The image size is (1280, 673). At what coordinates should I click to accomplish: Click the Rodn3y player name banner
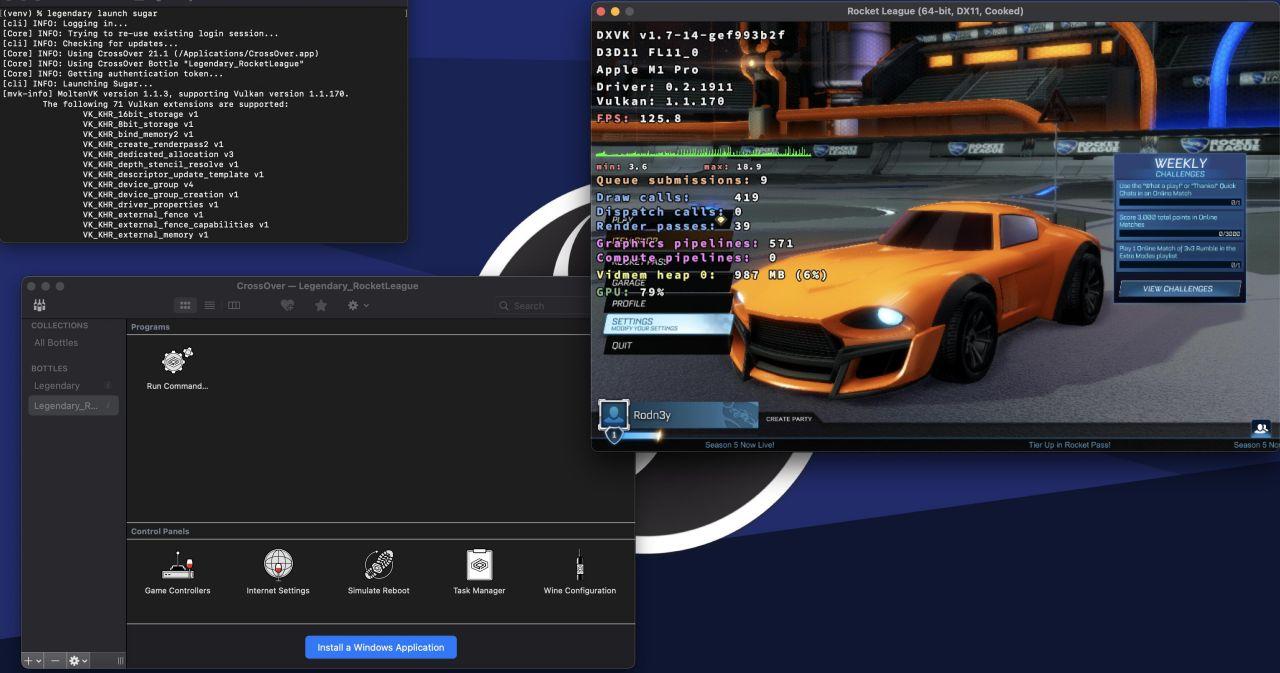pyautogui.click(x=694, y=416)
